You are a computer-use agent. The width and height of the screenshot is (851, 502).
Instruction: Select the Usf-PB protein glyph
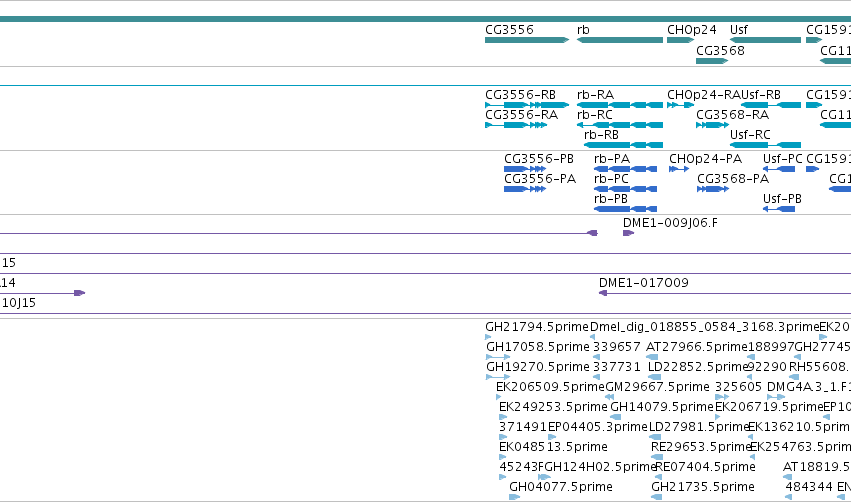coord(779,209)
